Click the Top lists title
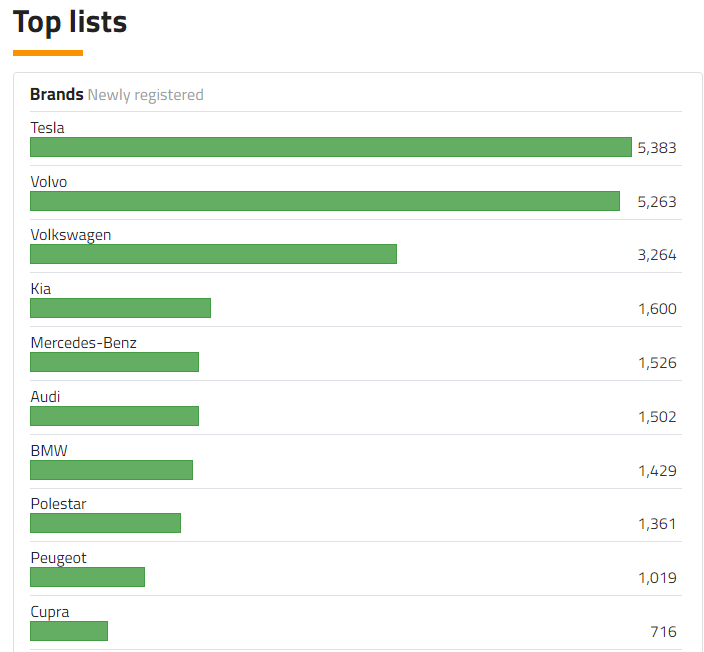The height and width of the screenshot is (652, 704). pyautogui.click(x=70, y=22)
